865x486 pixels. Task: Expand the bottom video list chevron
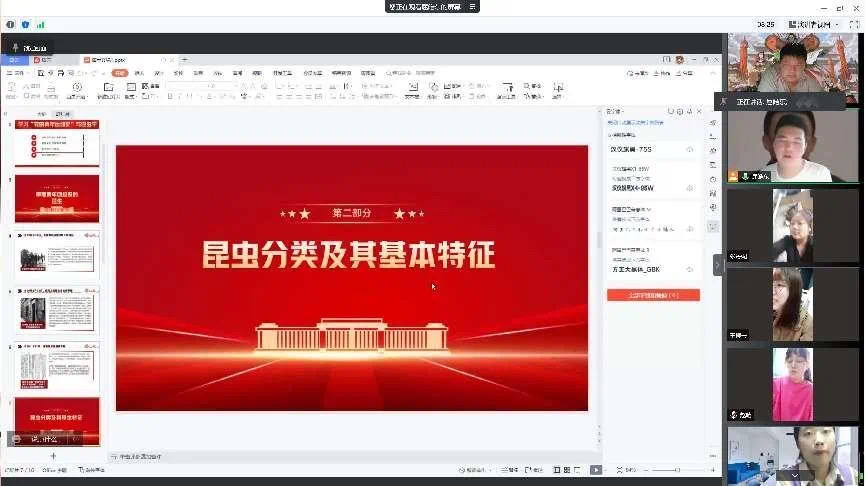pyautogui.click(x=795, y=474)
